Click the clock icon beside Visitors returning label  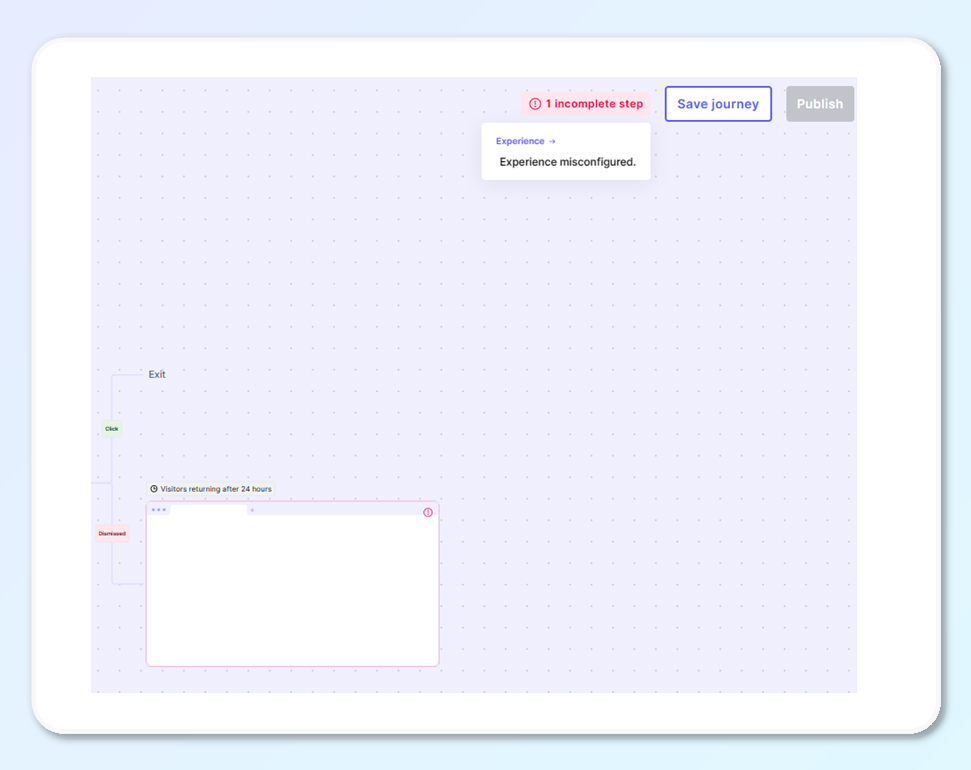coord(154,489)
